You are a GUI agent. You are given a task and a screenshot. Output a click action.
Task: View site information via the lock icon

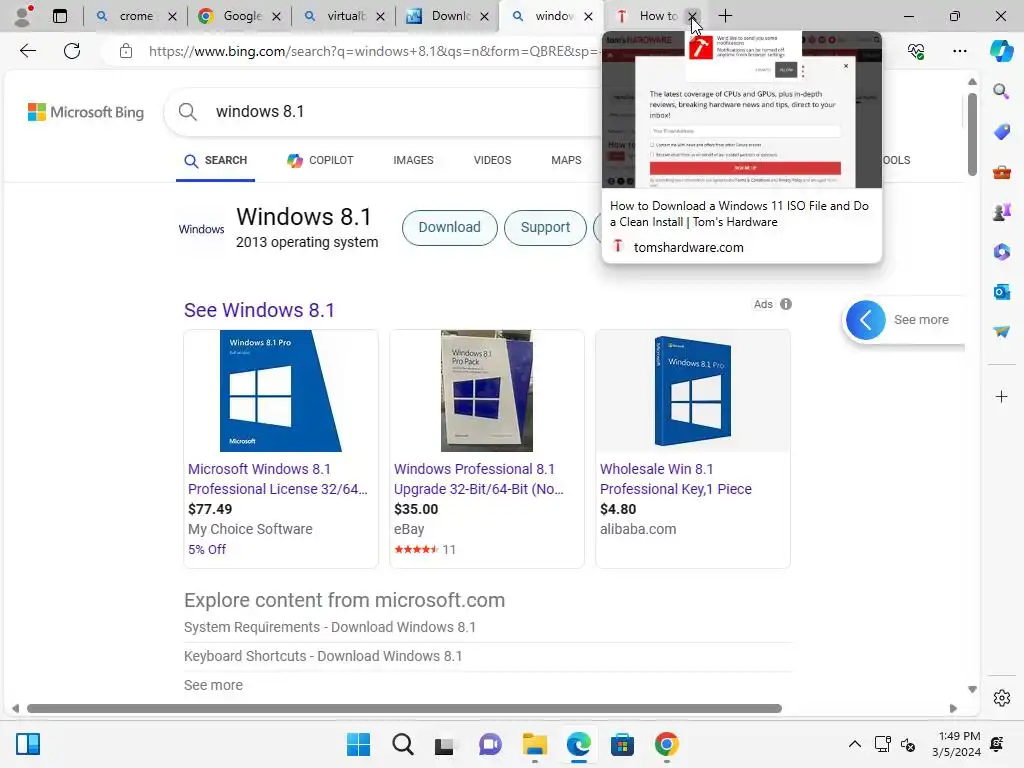pyautogui.click(x=126, y=51)
